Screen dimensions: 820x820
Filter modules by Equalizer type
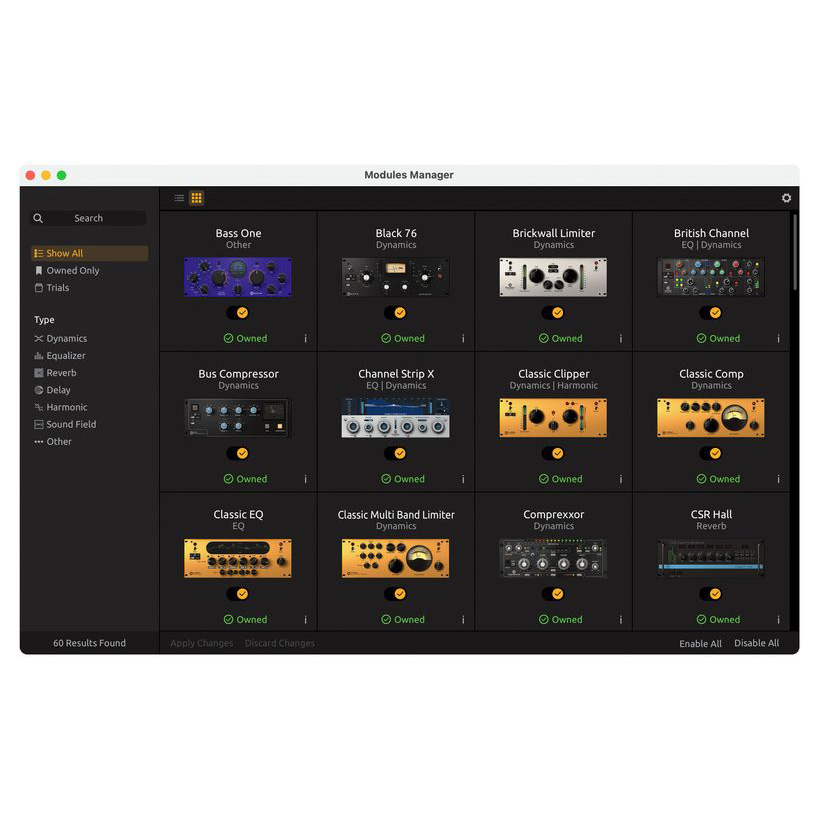60,356
